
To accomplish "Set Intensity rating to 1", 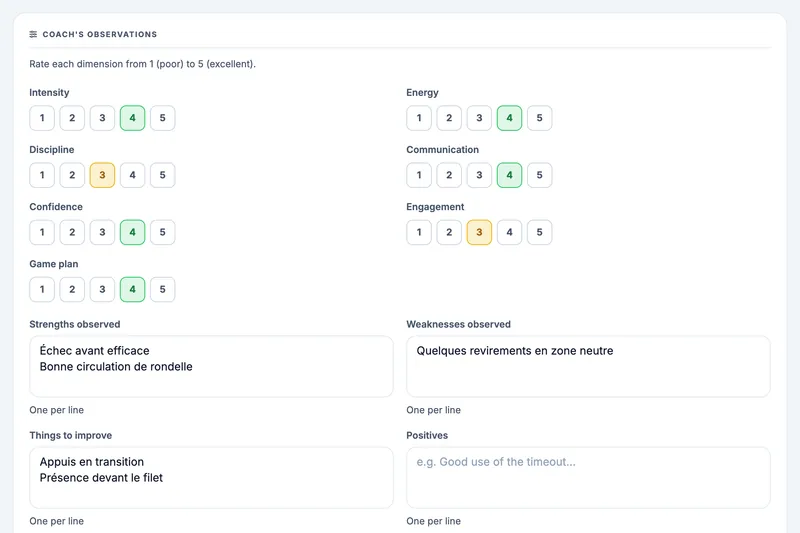I will (x=42, y=118).
